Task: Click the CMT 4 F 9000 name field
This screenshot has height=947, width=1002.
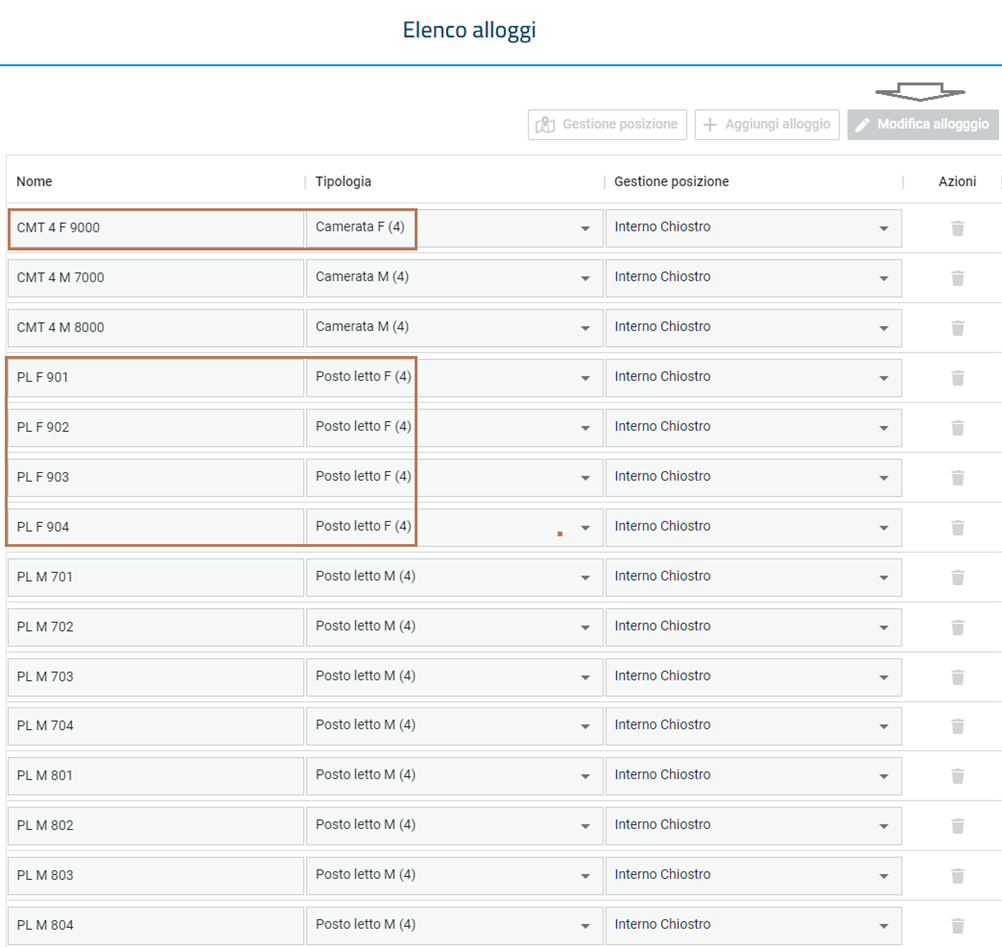Action: (156, 228)
